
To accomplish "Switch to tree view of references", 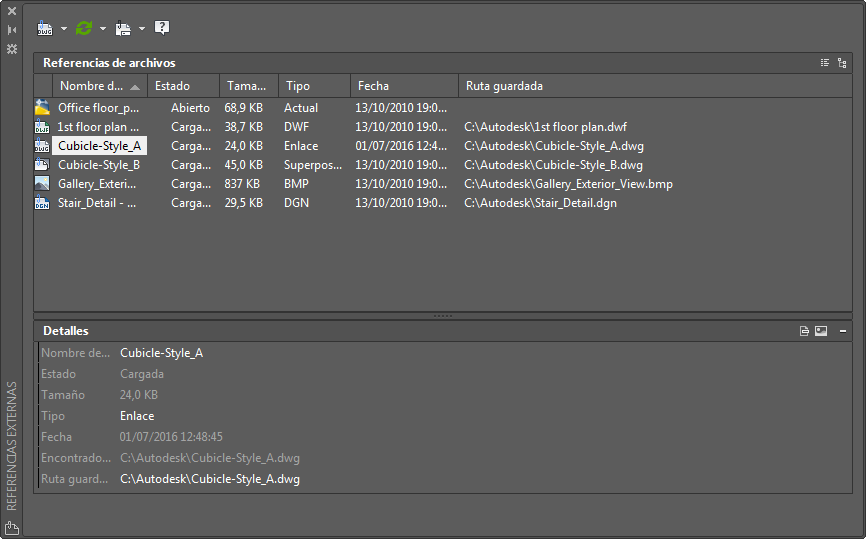I will [x=842, y=63].
